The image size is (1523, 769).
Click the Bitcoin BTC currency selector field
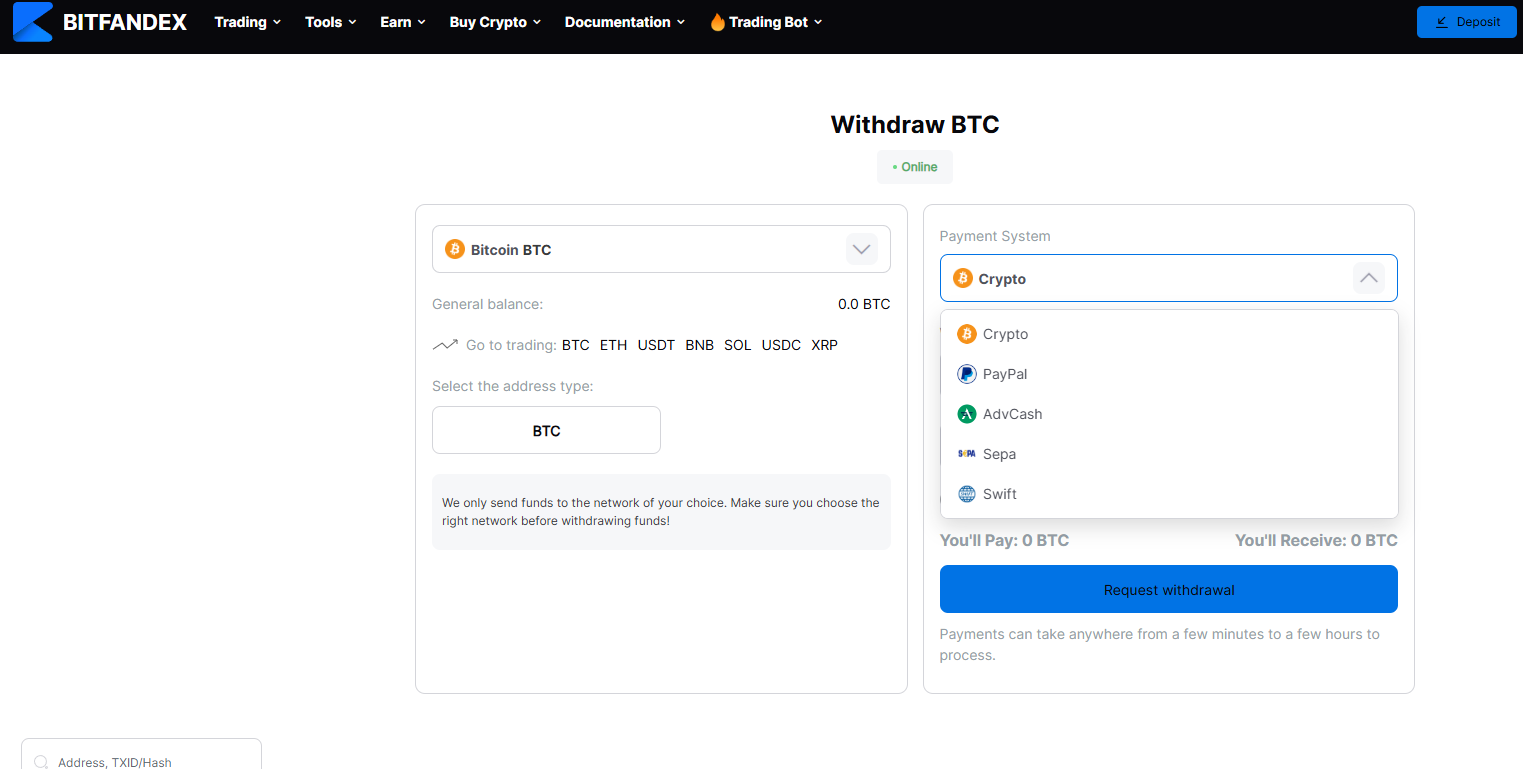point(661,249)
